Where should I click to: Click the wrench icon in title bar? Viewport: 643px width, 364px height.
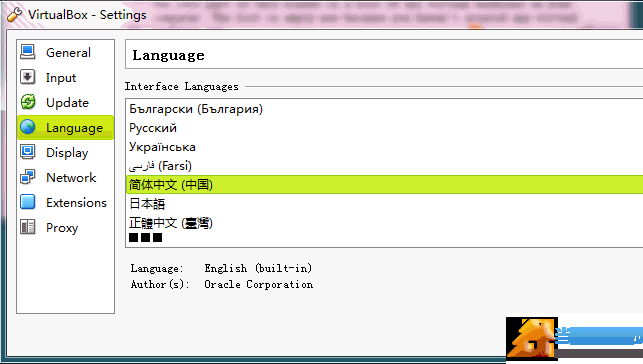[x=14, y=15]
